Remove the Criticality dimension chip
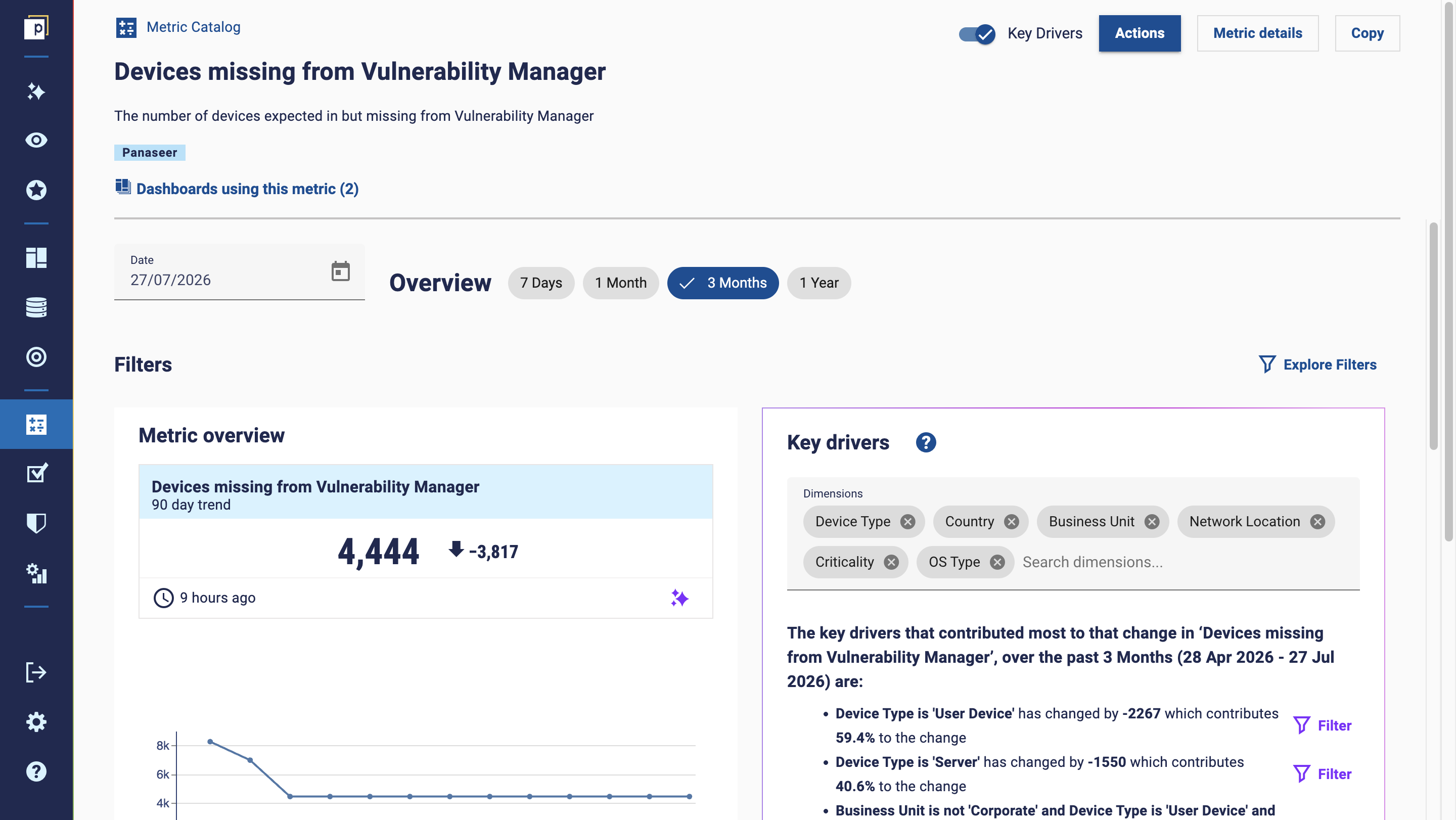 pyautogui.click(x=891, y=562)
